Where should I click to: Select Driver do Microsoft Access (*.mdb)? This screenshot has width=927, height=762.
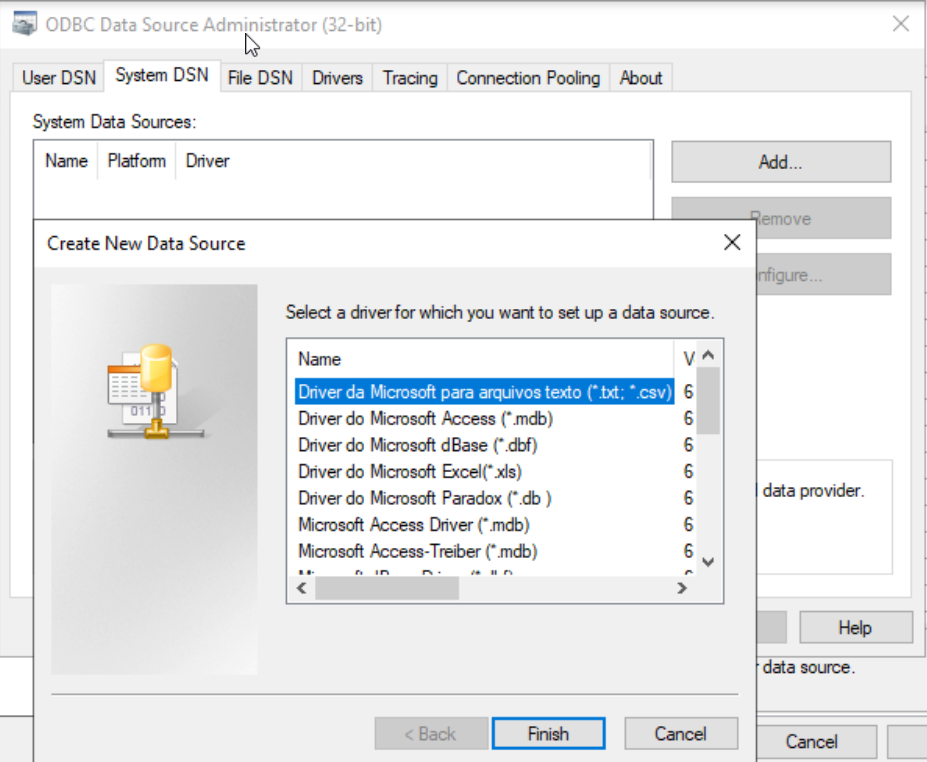tap(425, 419)
